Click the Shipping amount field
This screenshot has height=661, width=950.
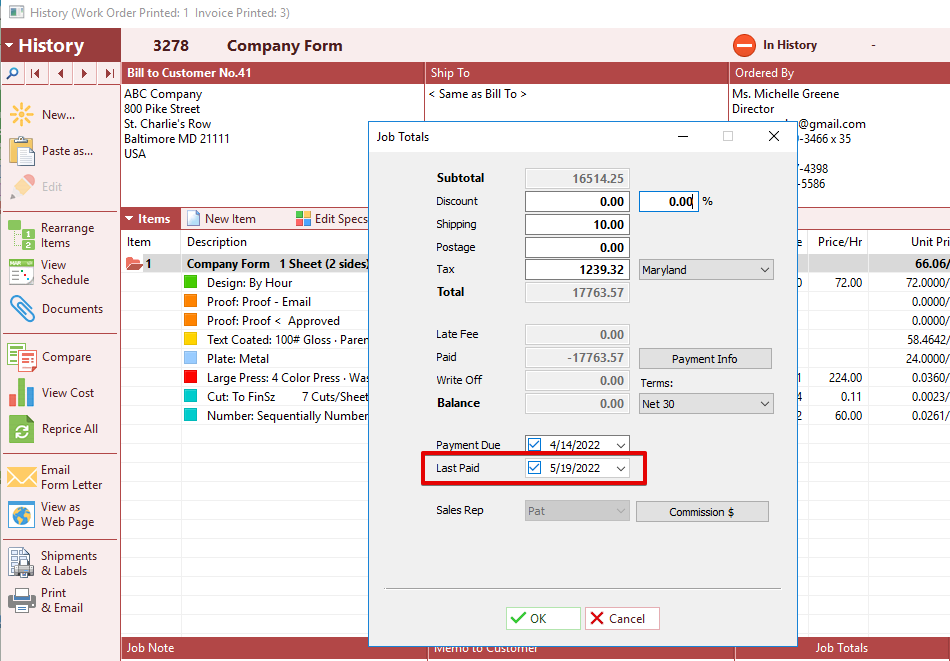pyautogui.click(x=577, y=225)
